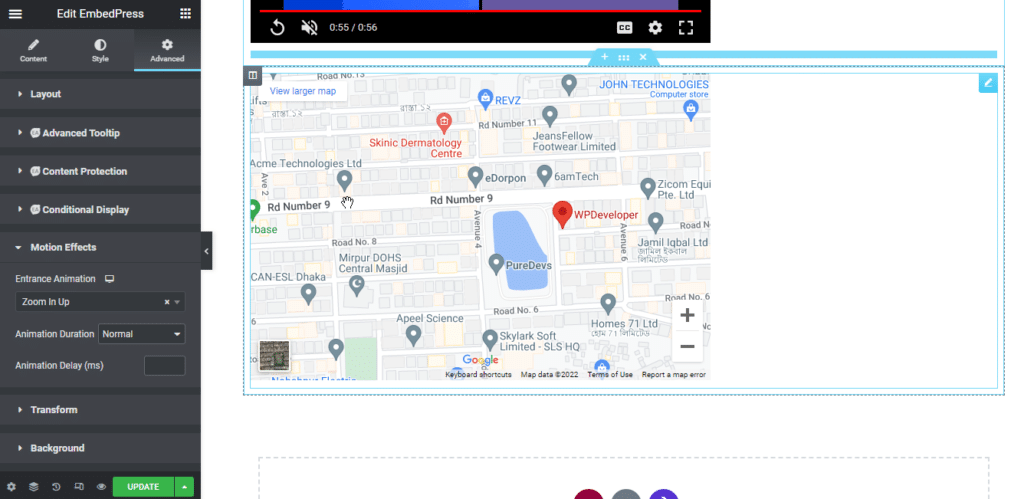Click the edit widget pencil icon
Viewport: 1024px width, 499px height.
click(x=988, y=82)
